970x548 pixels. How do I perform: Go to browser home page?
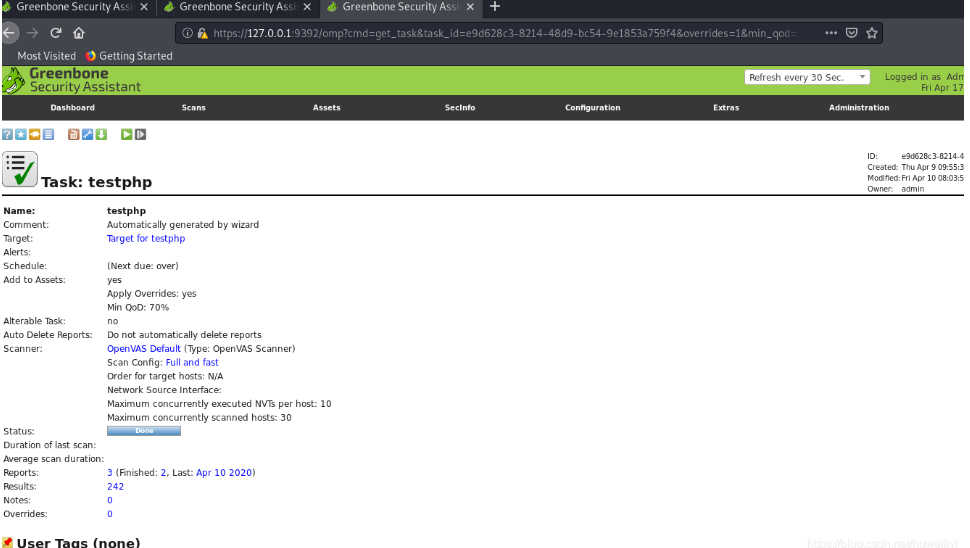point(79,33)
